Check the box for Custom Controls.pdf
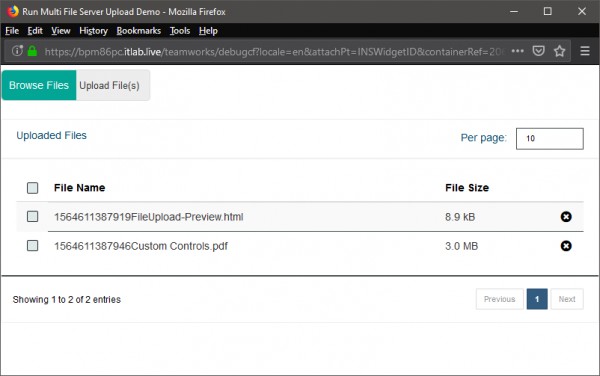Screen dimensions: 600x376 click(x=33, y=245)
